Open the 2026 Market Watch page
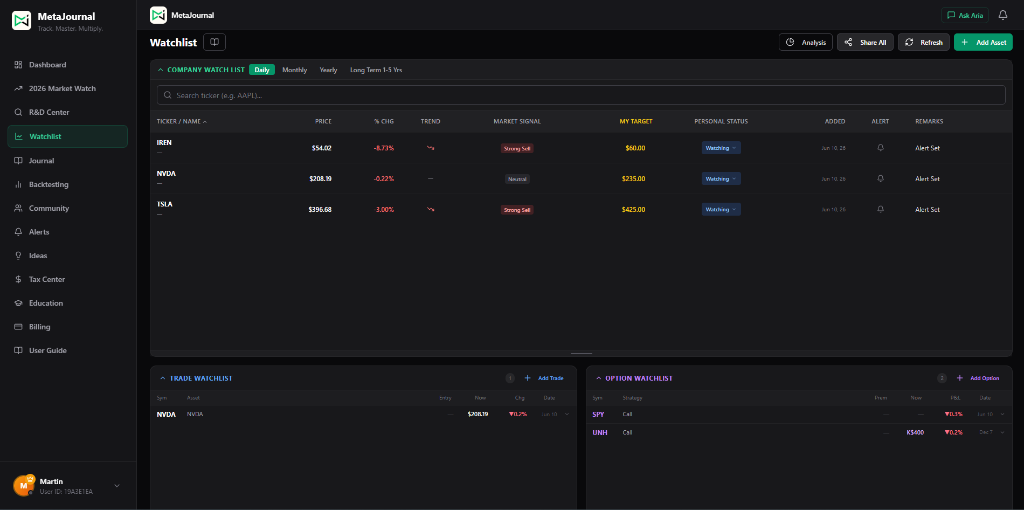Image resolution: width=1024 pixels, height=510 pixels. click(67, 88)
